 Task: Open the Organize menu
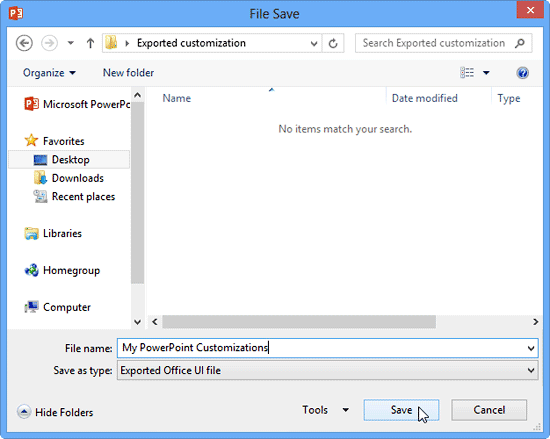(x=49, y=73)
